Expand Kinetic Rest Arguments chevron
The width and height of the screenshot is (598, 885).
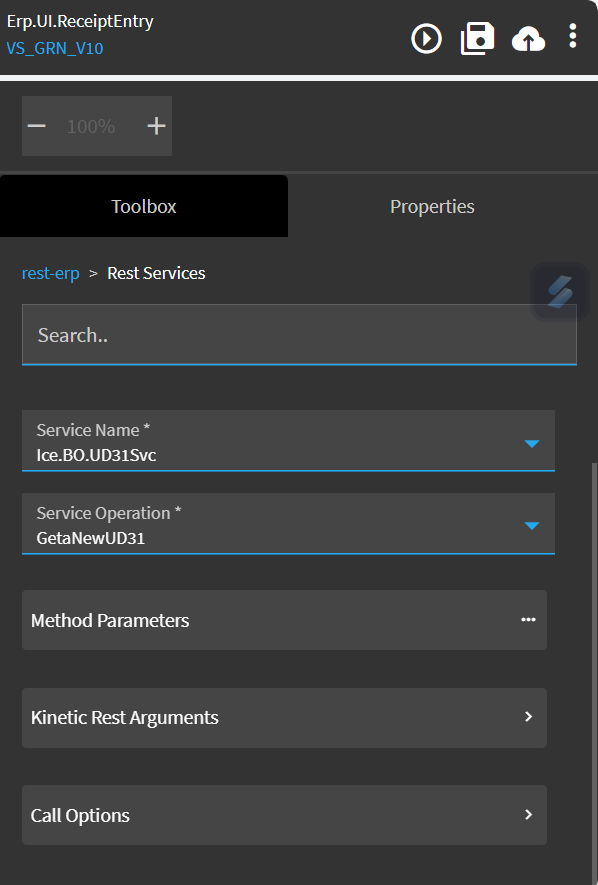tap(529, 717)
